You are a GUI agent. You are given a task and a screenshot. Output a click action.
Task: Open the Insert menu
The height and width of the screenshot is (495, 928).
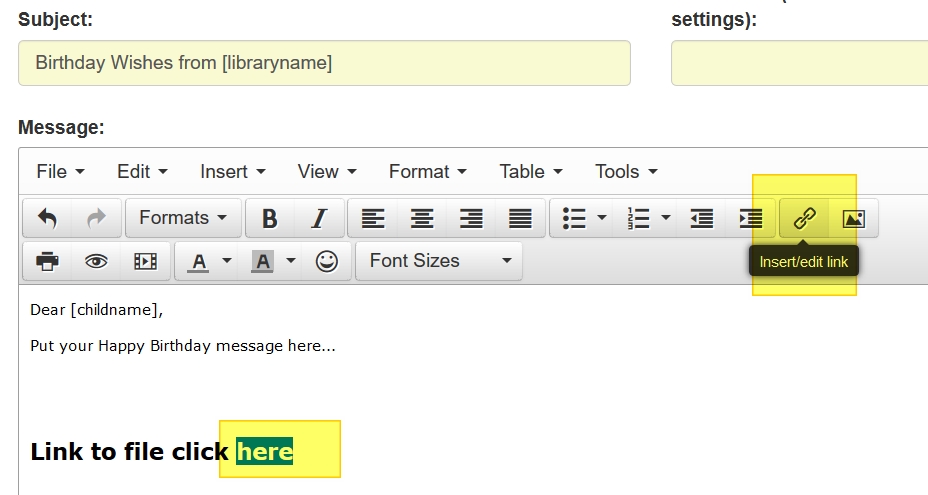pos(232,172)
